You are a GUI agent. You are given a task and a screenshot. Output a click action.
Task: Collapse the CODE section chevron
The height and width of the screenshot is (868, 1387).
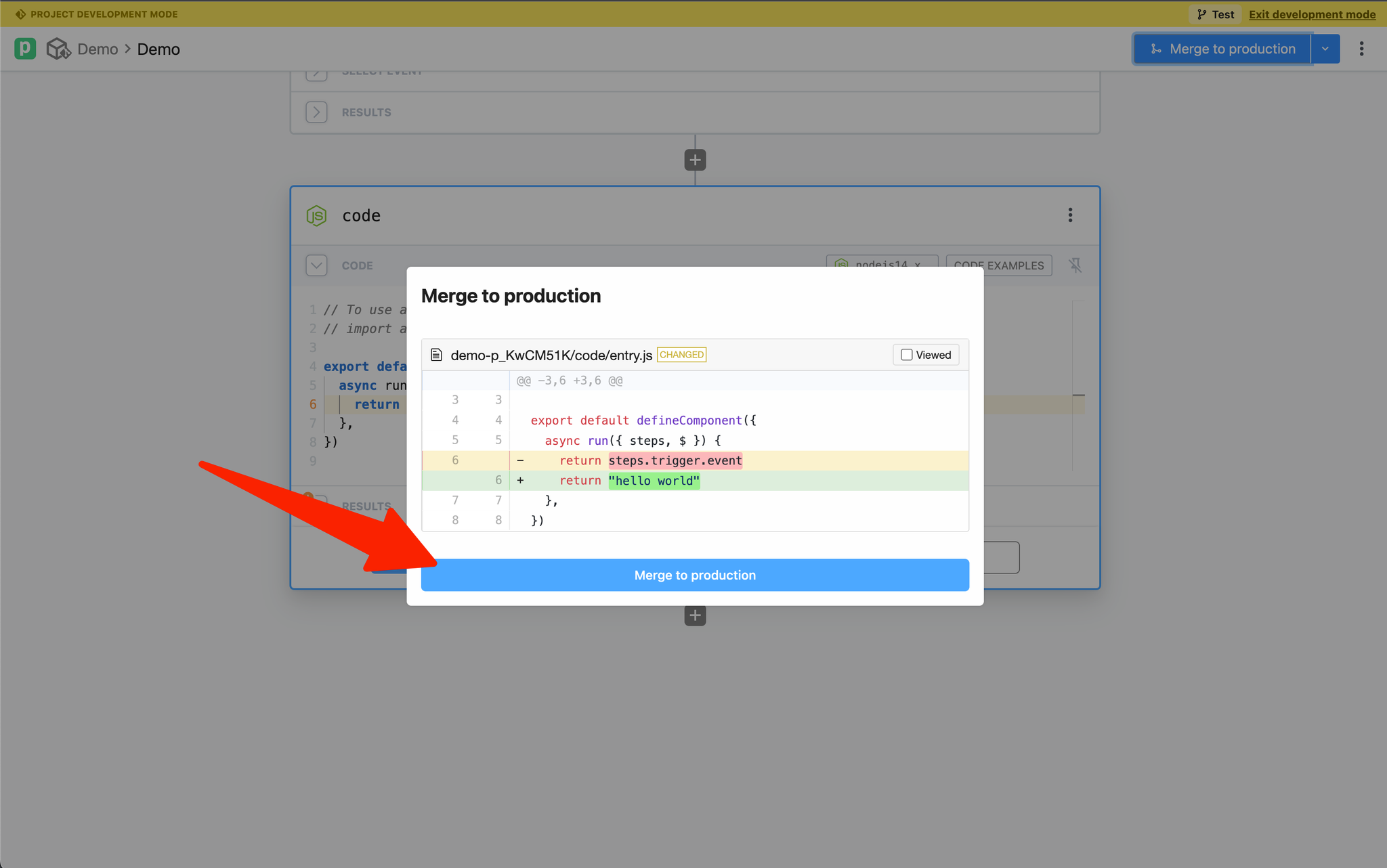click(x=316, y=265)
